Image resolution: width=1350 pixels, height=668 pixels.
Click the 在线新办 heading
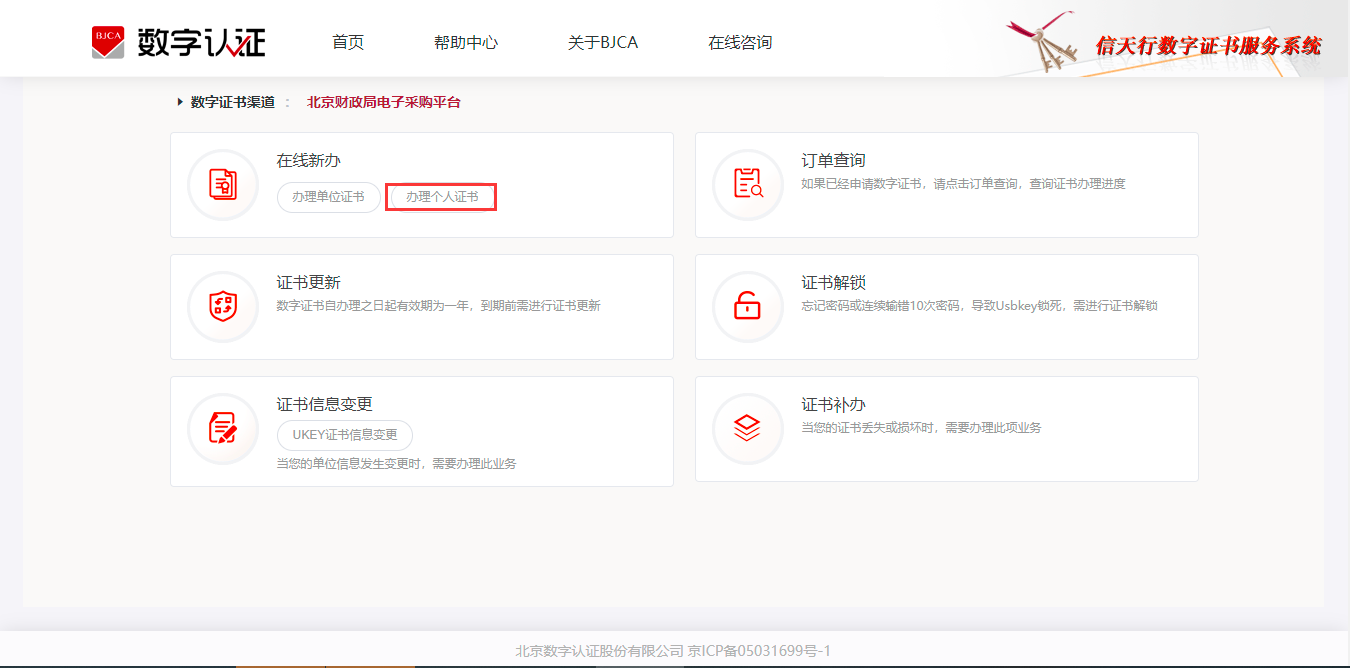pyautogui.click(x=309, y=160)
